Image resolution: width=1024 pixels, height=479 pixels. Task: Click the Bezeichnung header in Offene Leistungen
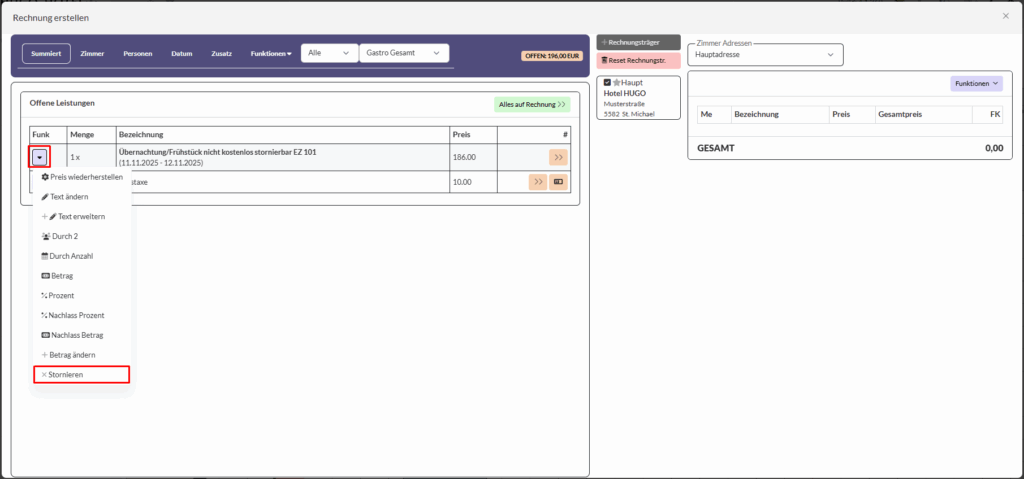click(x=141, y=135)
